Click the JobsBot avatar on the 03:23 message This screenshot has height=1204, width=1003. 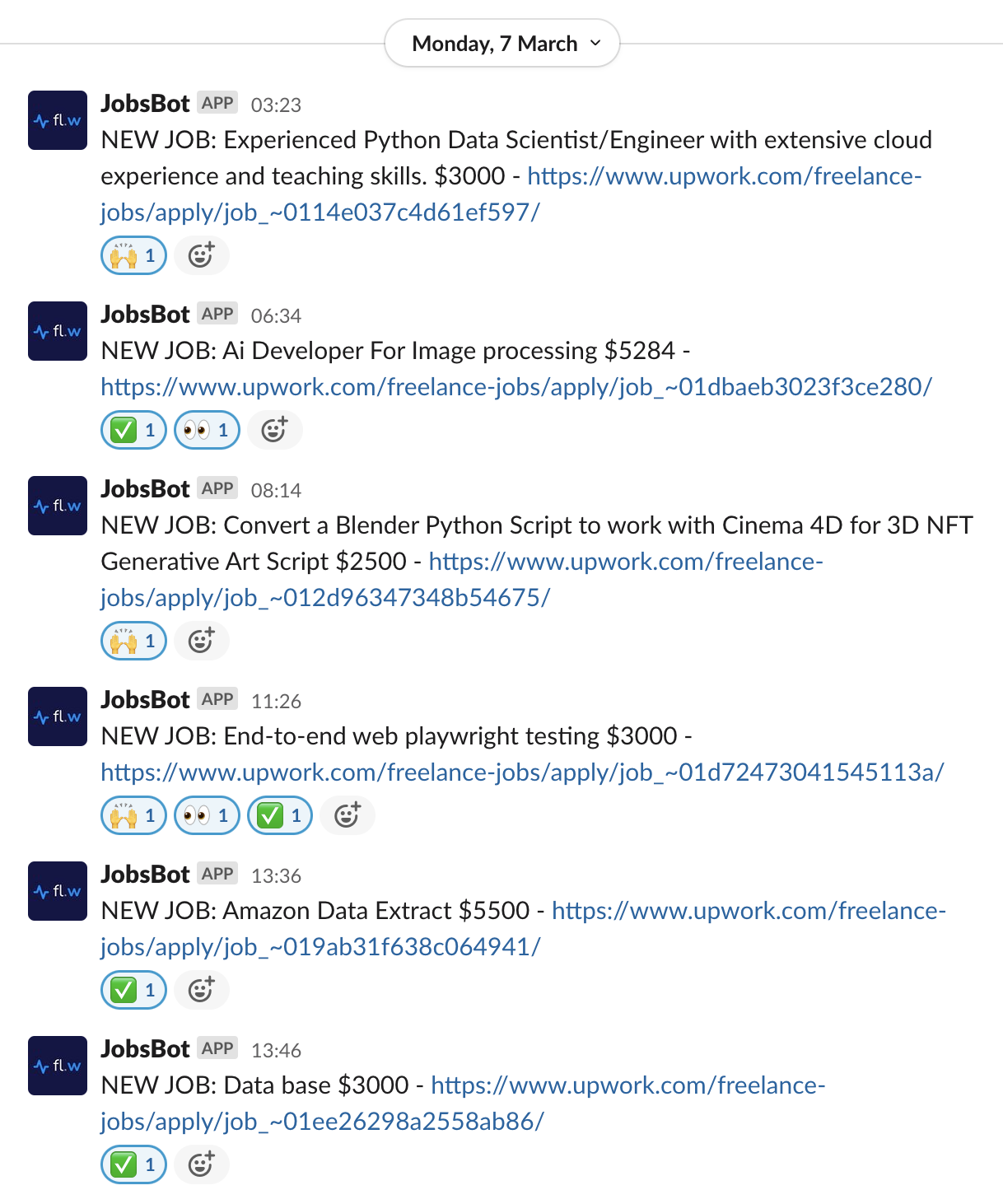tap(57, 120)
